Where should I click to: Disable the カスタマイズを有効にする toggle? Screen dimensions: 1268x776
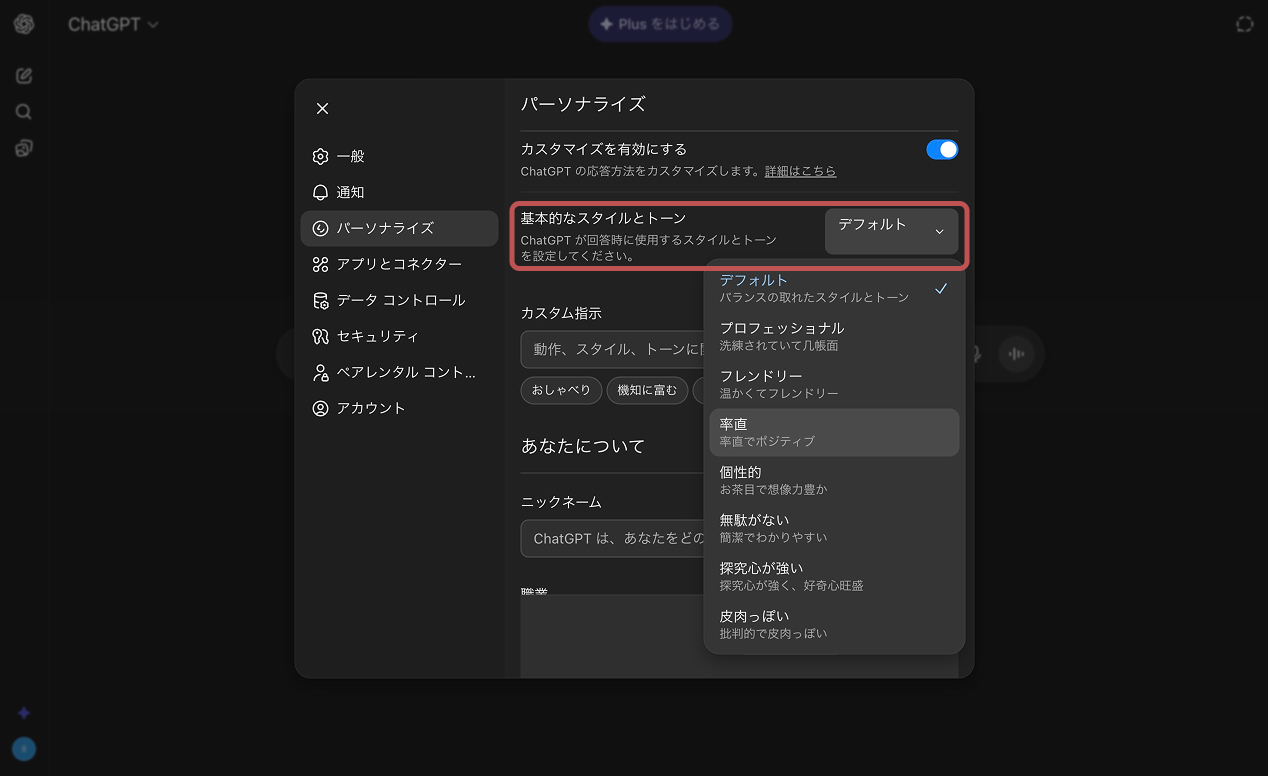pyautogui.click(x=941, y=148)
